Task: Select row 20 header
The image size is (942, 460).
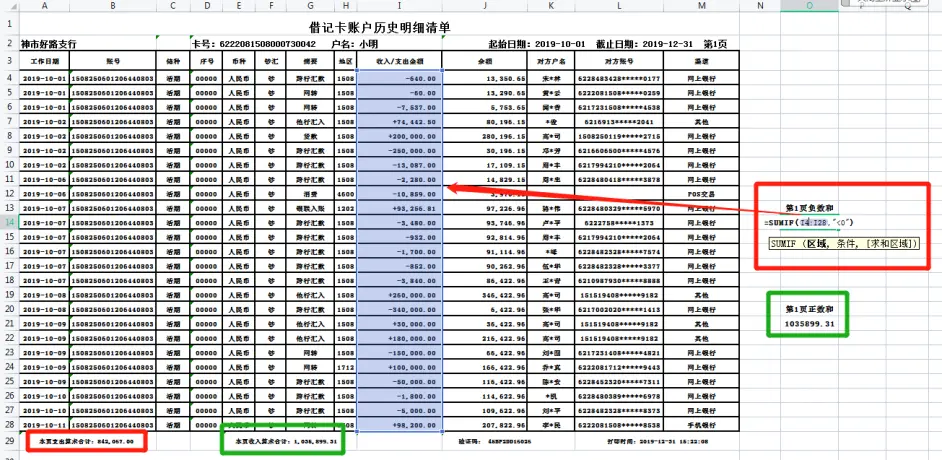Action: pyautogui.click(x=10, y=309)
